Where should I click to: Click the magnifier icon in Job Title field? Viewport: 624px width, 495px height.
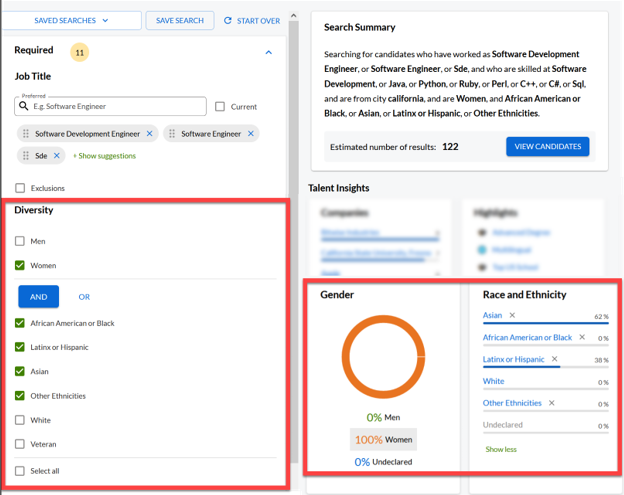(x=24, y=106)
